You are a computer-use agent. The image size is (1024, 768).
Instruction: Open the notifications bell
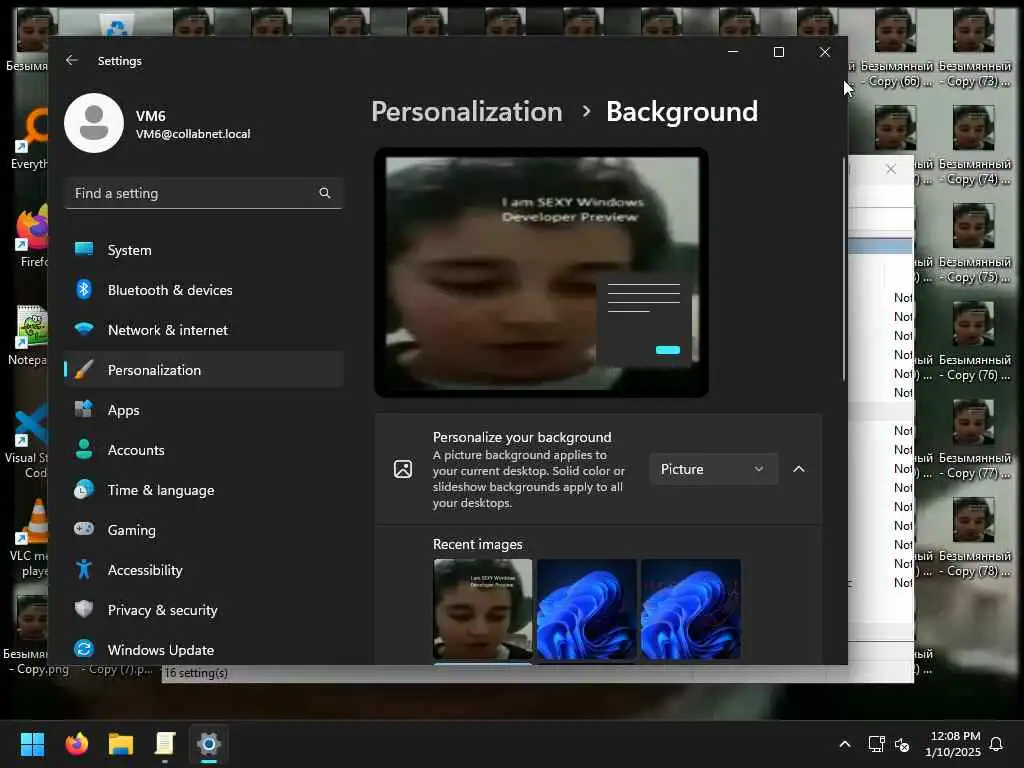click(996, 744)
